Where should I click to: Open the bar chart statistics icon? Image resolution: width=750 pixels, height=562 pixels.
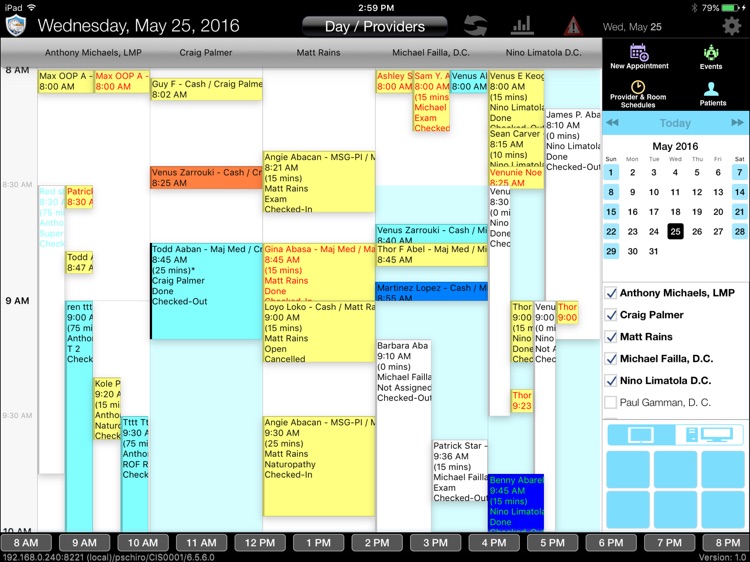(522, 26)
